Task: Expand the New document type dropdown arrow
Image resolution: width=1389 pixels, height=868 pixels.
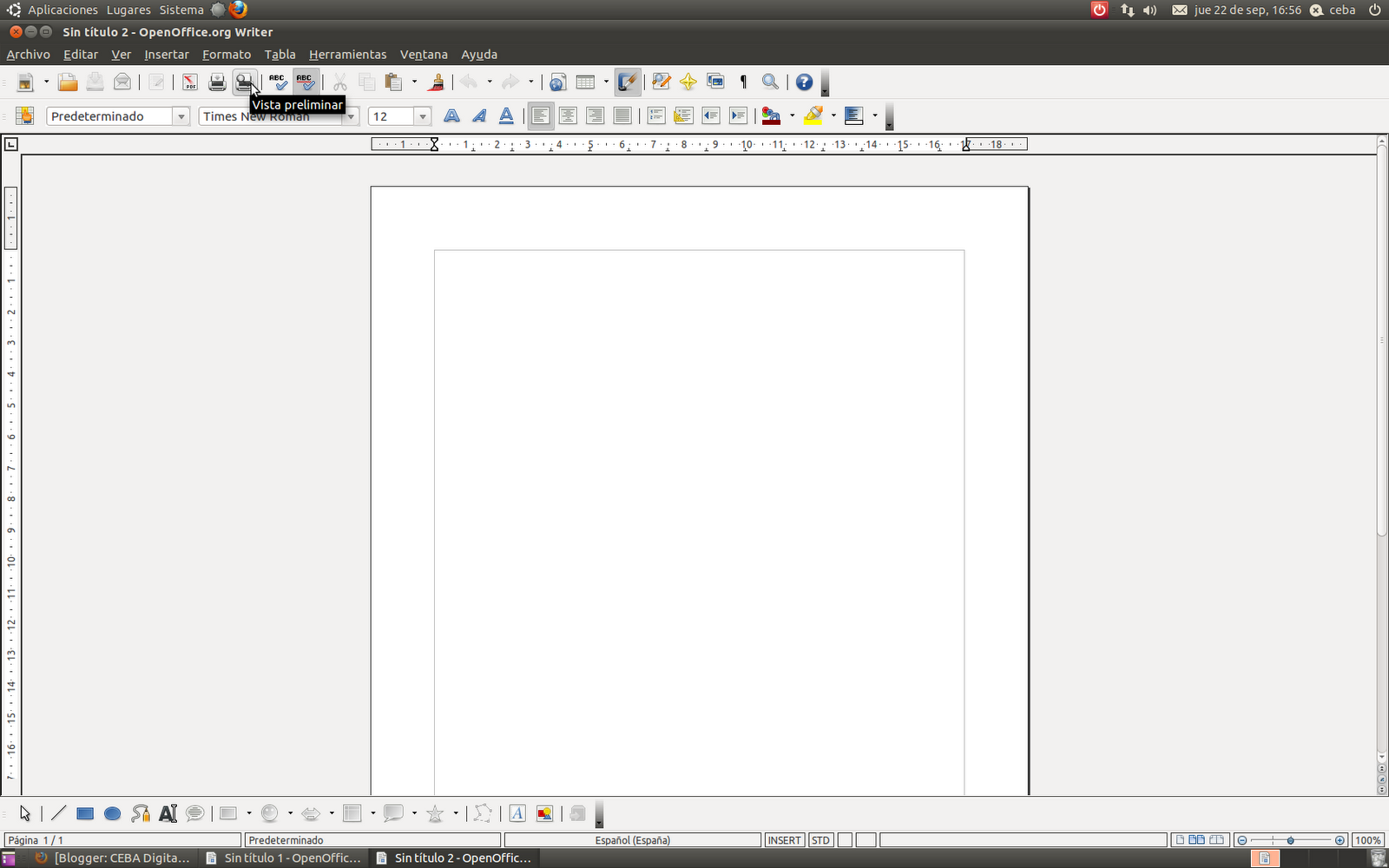Action: [x=46, y=82]
